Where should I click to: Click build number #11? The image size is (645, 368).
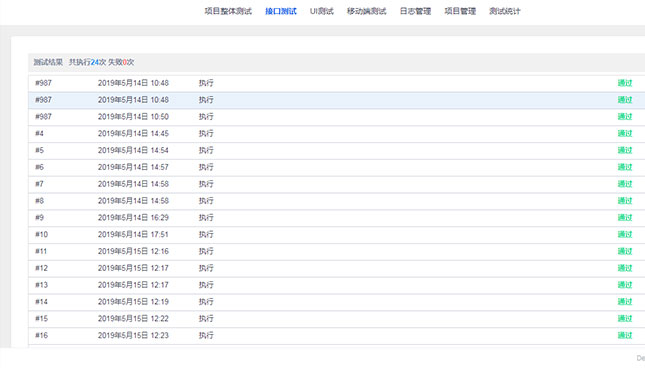click(41, 251)
